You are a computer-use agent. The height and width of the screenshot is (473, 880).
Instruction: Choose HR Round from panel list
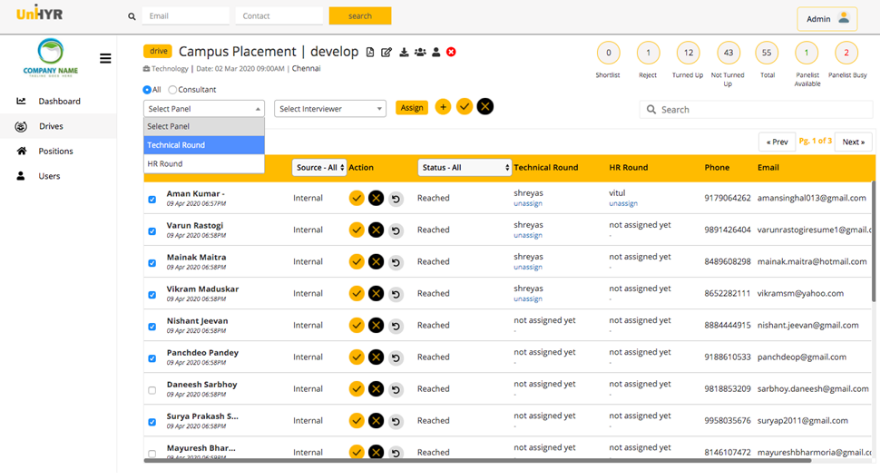204,164
